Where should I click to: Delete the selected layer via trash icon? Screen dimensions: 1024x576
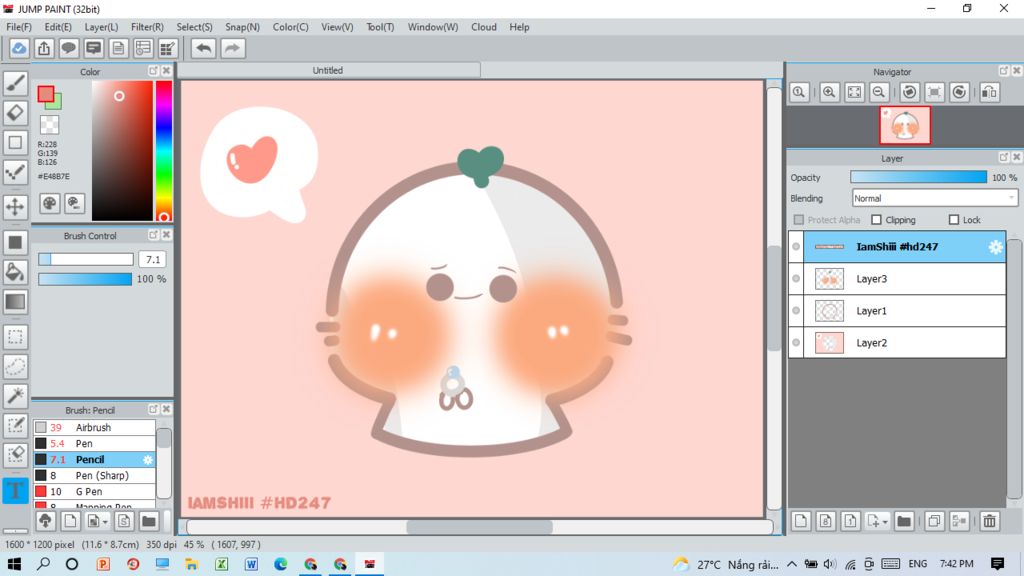(989, 520)
